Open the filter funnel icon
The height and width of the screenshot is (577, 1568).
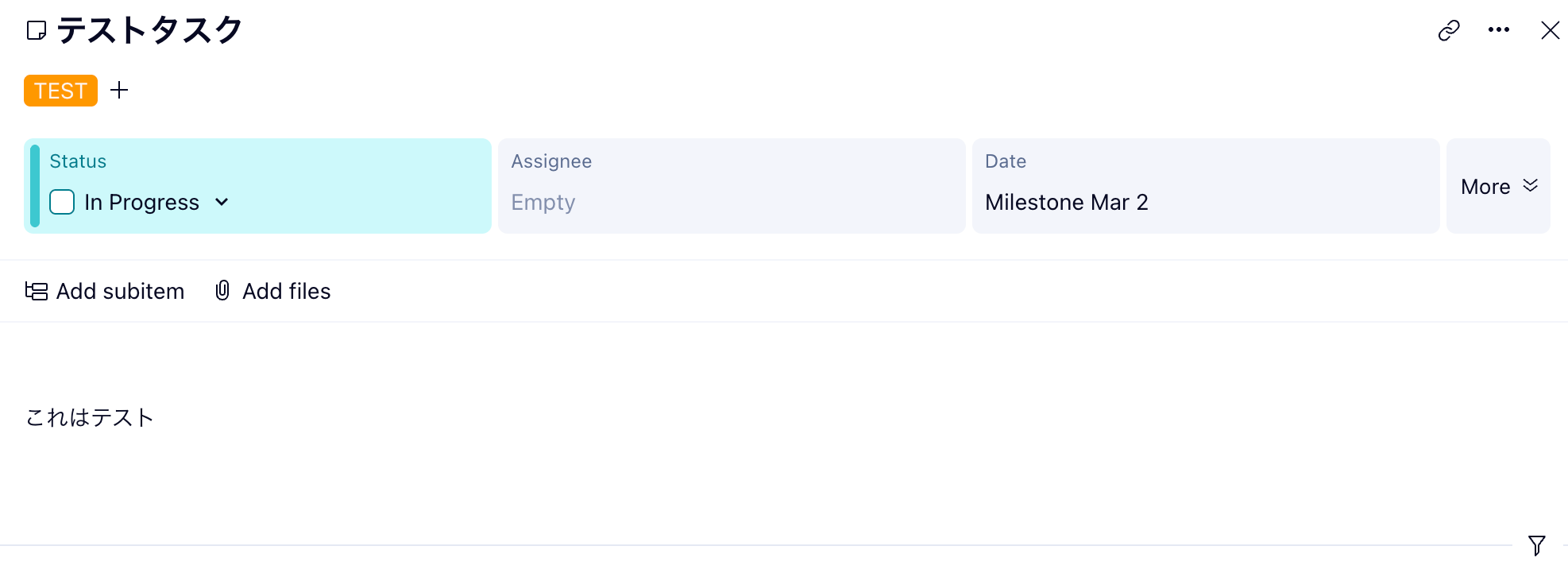(x=1537, y=545)
